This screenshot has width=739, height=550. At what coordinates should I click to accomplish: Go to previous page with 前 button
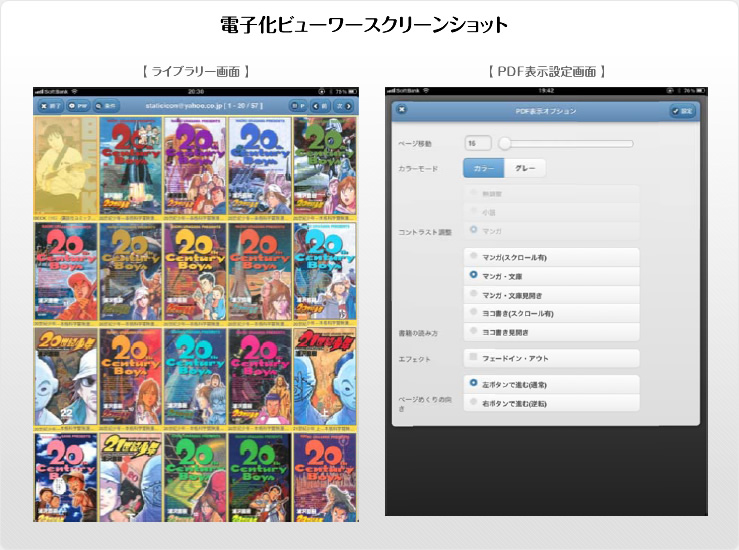tap(320, 104)
